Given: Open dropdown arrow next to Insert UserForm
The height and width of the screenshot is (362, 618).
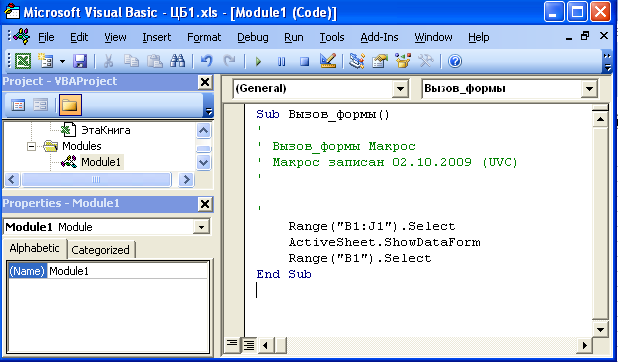Looking at the screenshot, I should pos(62,62).
